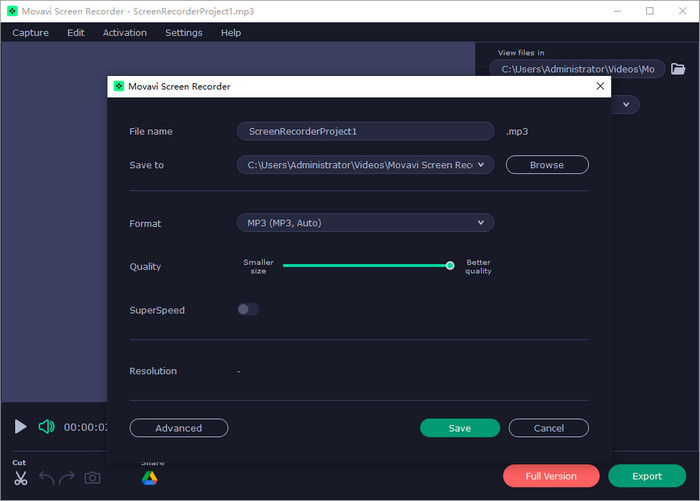Image resolution: width=700 pixels, height=501 pixels.
Task: Click the Movavi logo in main title bar
Action: [x=12, y=11]
